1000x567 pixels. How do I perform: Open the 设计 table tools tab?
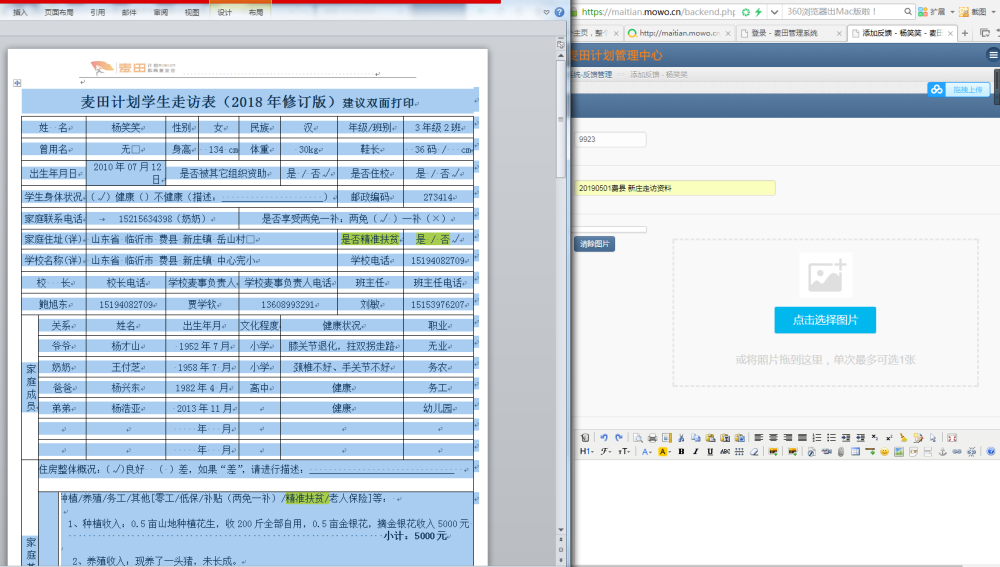224,12
